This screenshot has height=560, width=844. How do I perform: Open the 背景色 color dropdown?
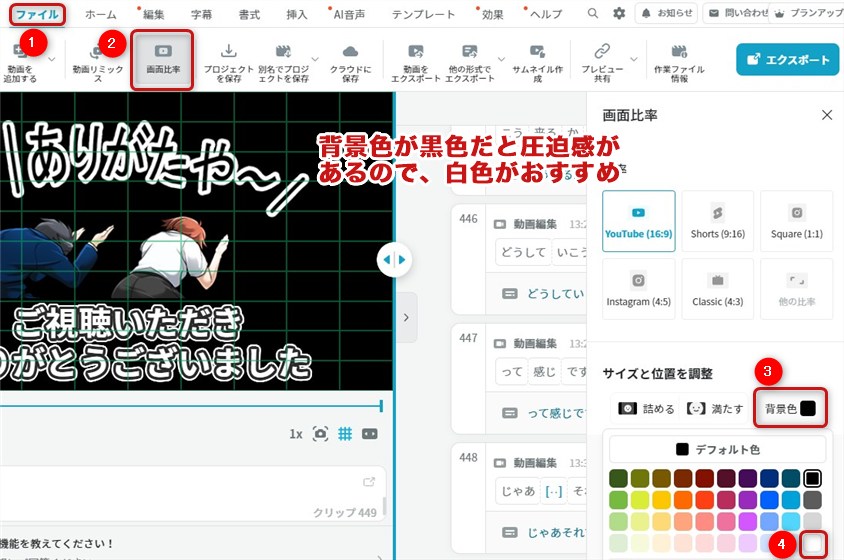[790, 408]
